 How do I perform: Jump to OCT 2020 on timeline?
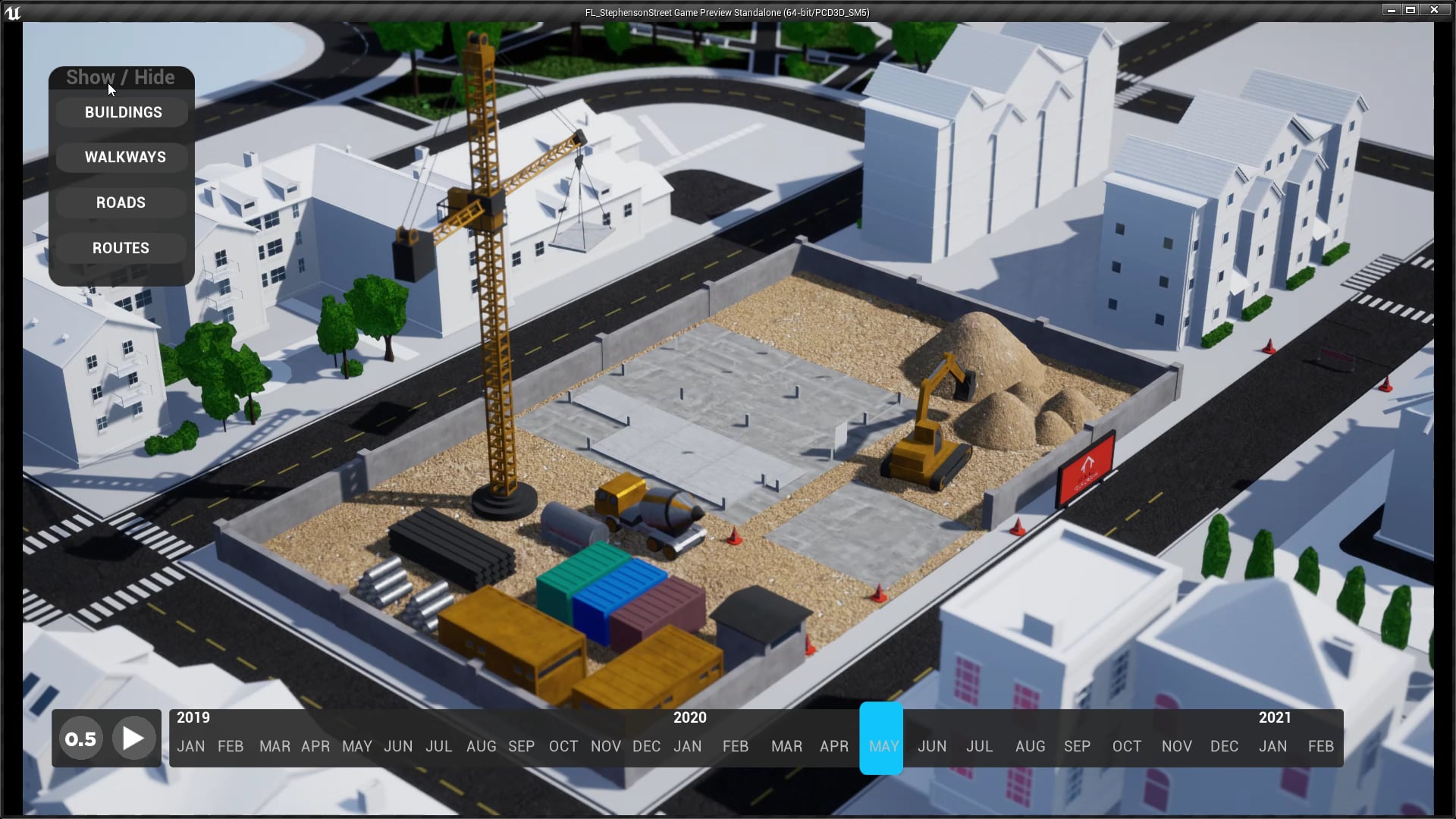click(1127, 746)
